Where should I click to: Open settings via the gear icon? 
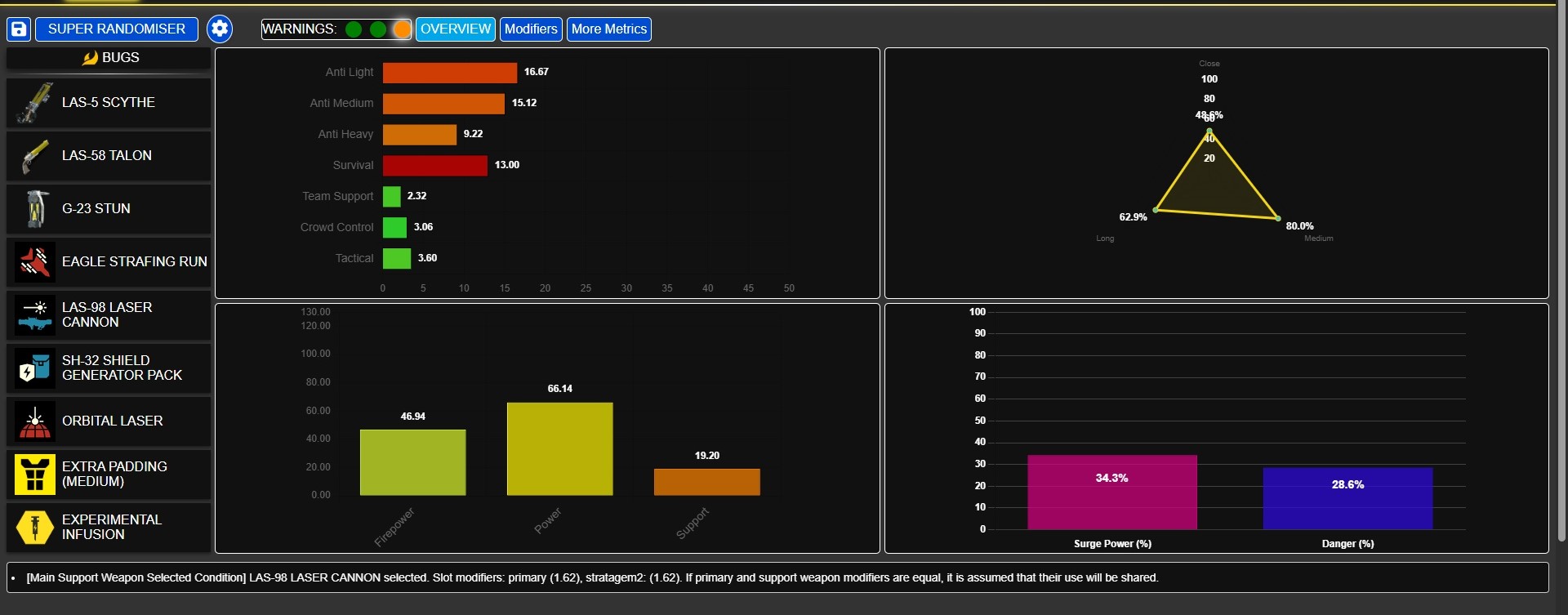(219, 29)
